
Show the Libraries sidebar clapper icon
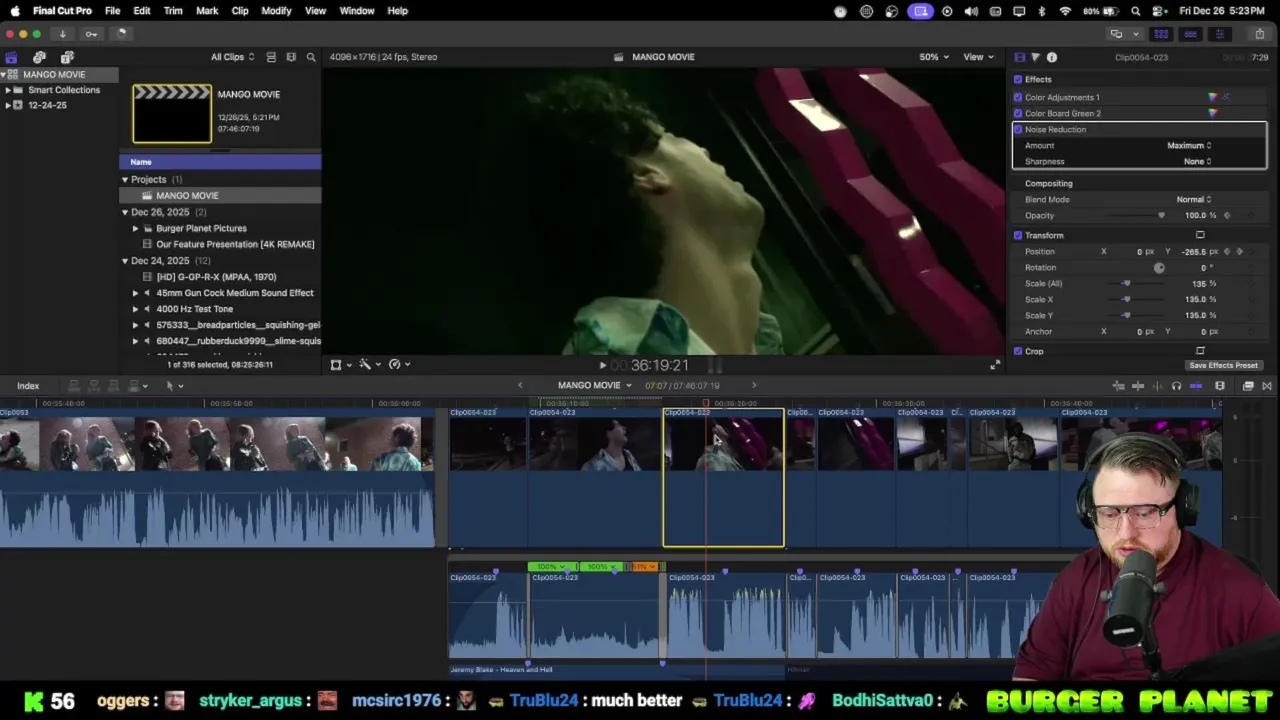pos(11,57)
